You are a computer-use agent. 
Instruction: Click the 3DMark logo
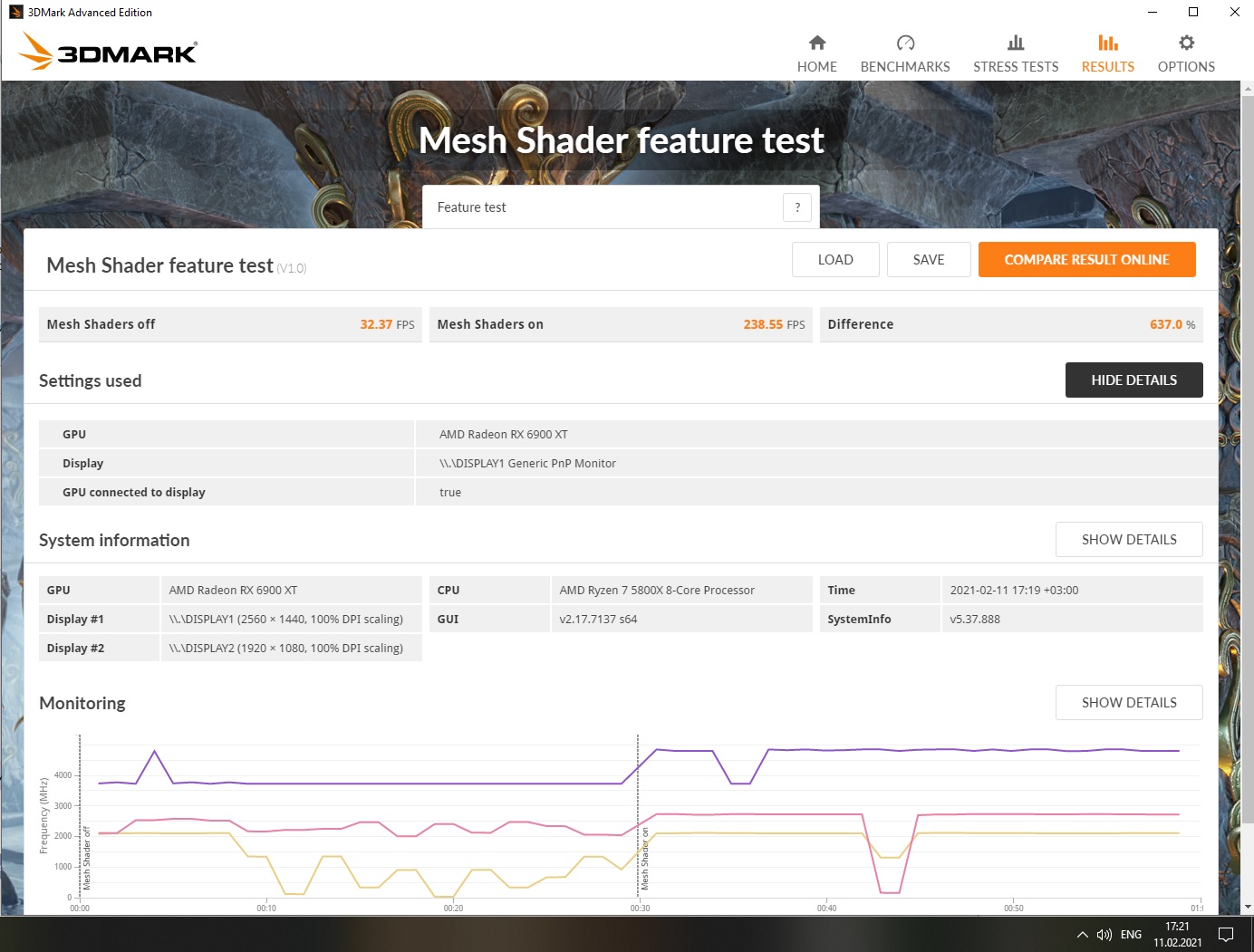(109, 52)
